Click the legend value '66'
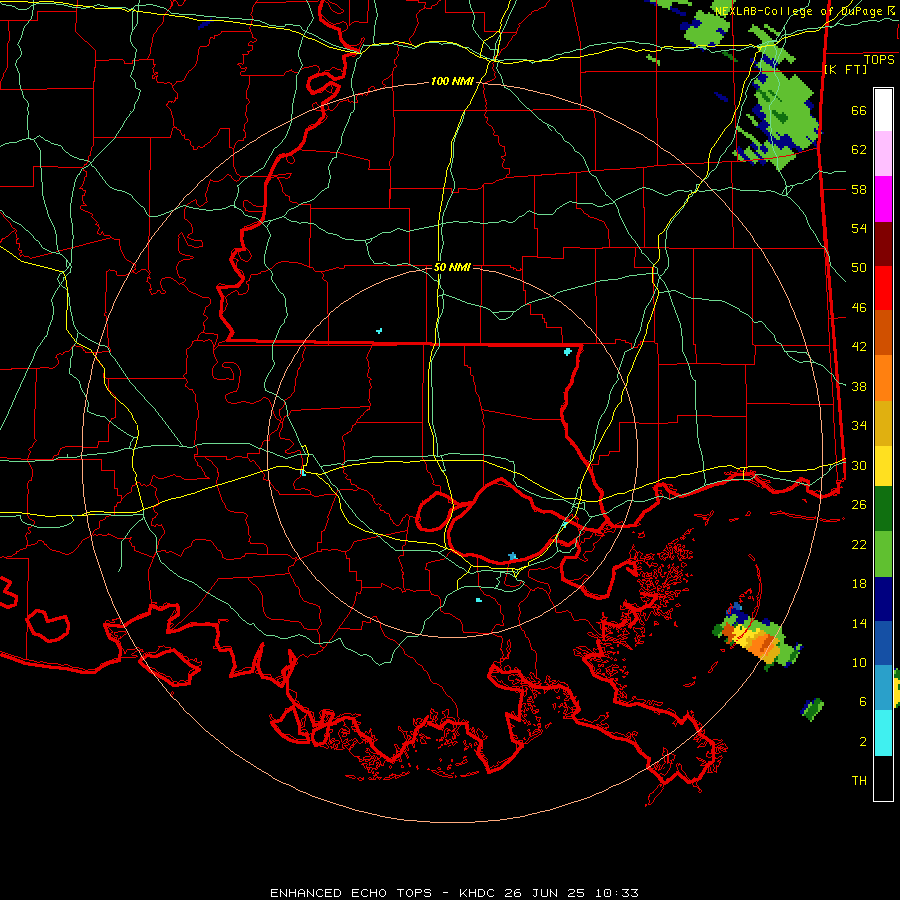900x900 pixels. coord(859,111)
